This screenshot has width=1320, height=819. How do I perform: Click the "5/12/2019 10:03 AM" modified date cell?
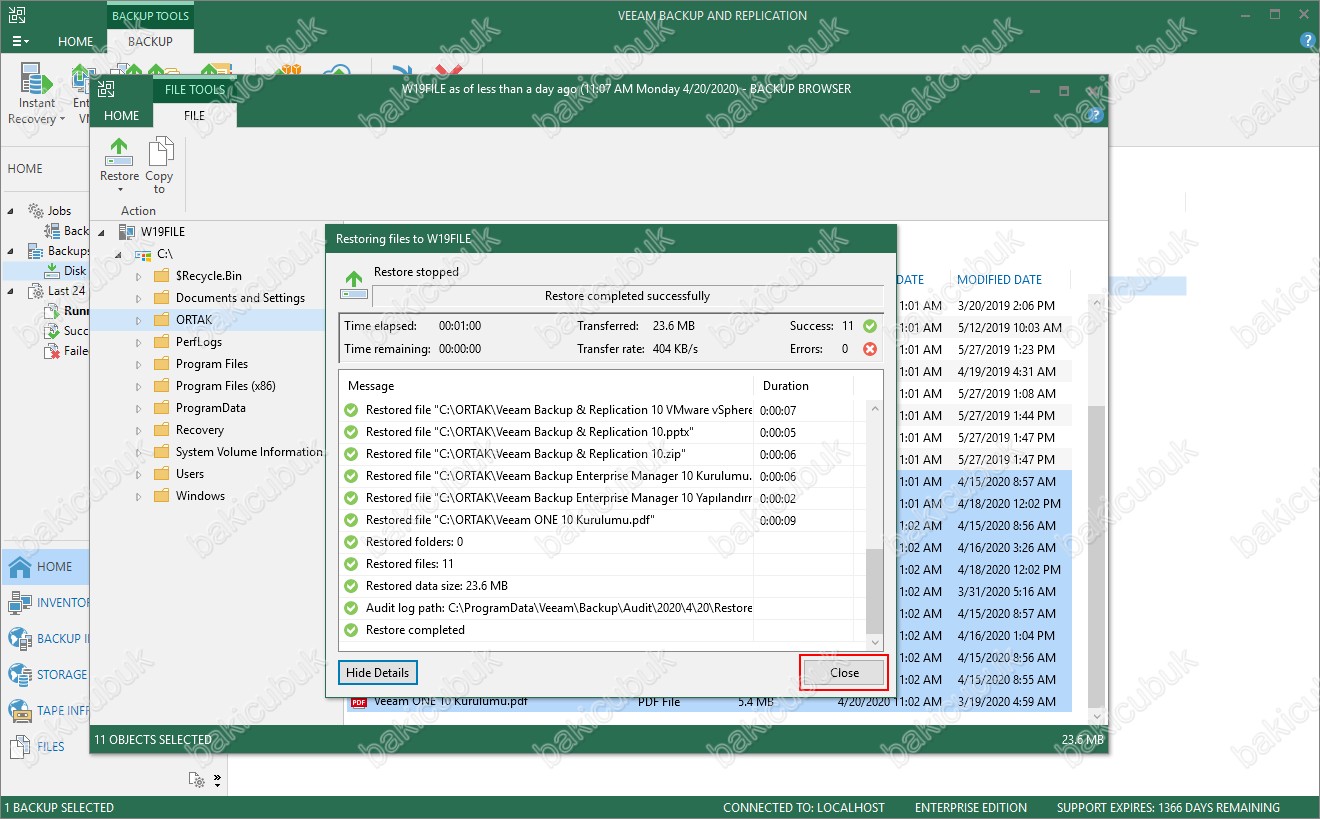tap(1009, 328)
